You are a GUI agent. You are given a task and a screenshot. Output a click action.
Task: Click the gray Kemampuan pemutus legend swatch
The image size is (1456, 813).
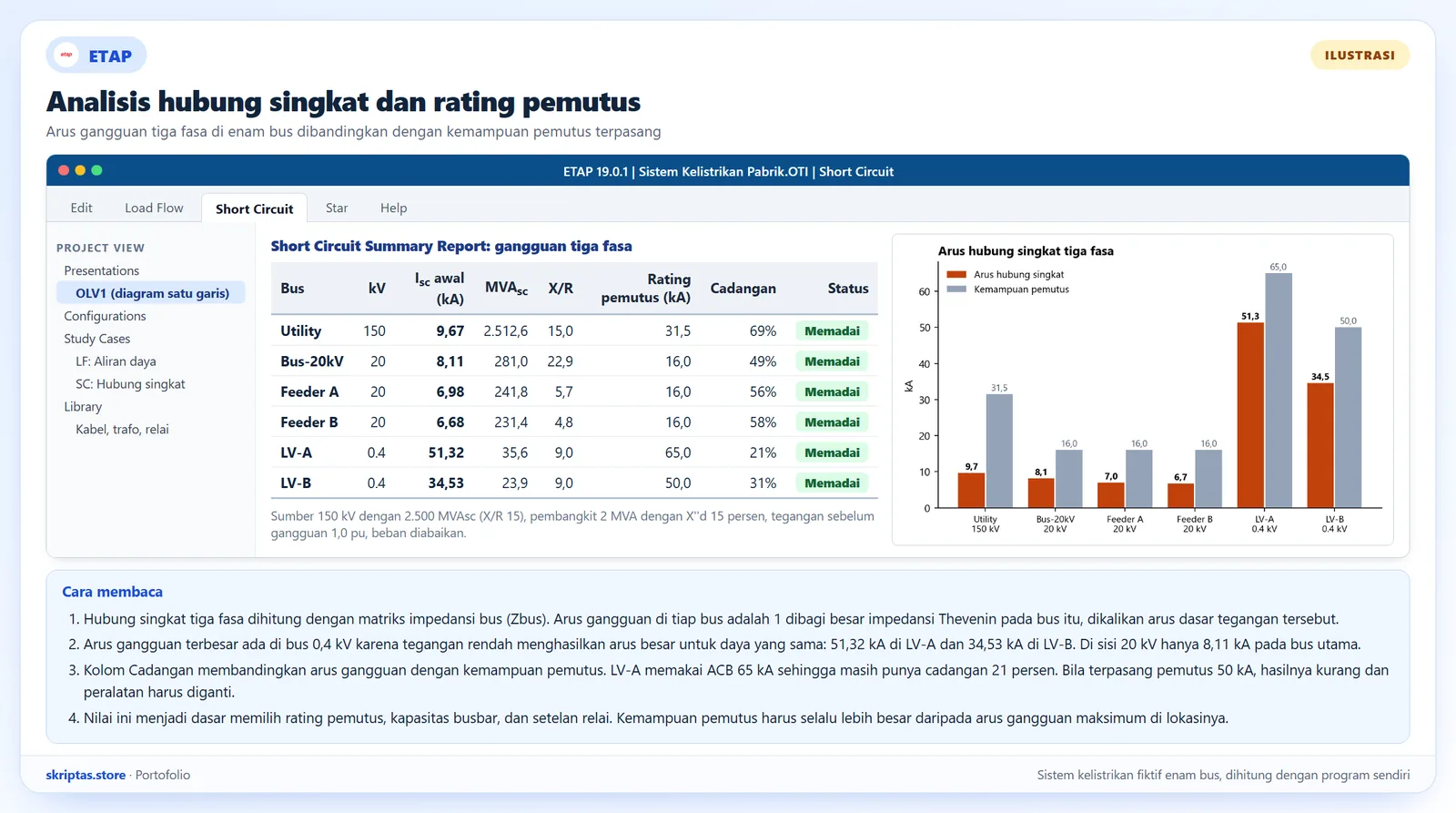tap(956, 290)
